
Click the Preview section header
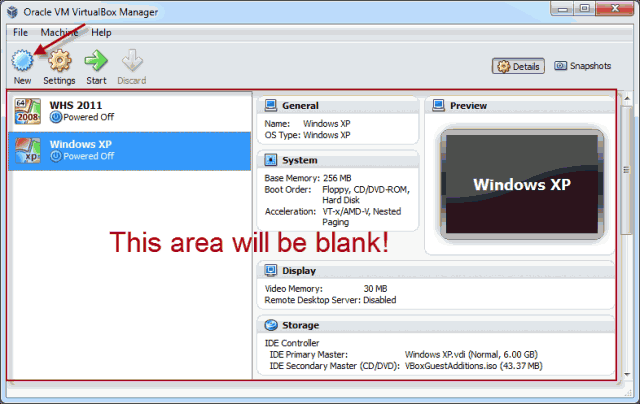click(520, 106)
